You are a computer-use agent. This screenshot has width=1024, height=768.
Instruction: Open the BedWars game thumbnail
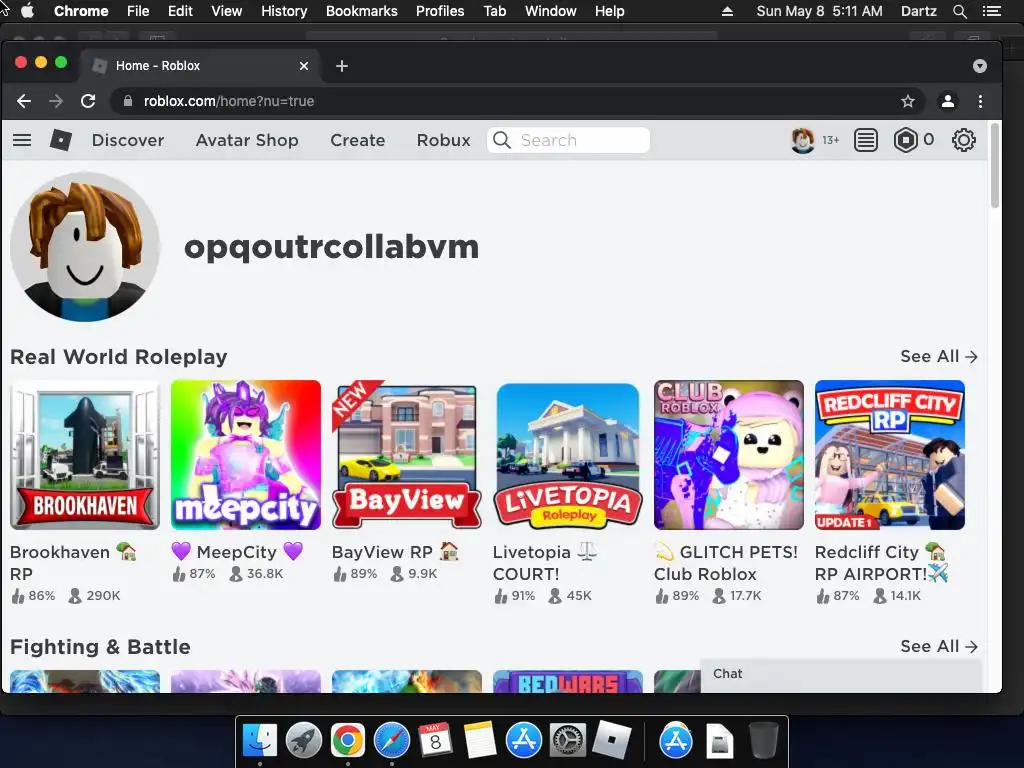568,681
